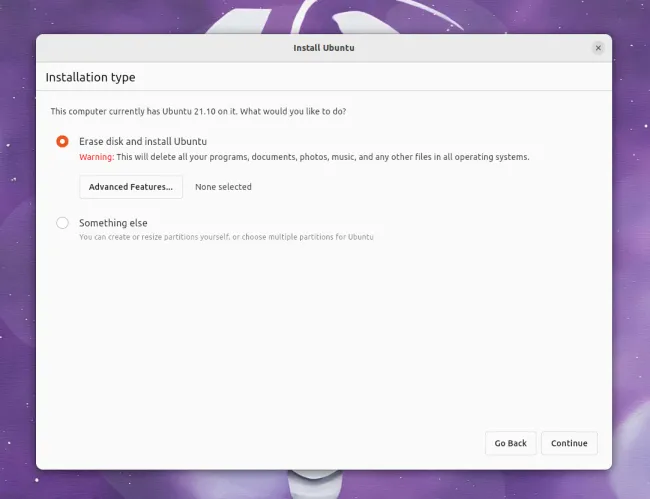The height and width of the screenshot is (499, 650).
Task: Select the Erase disk and install Ubuntu option
Action: (x=62, y=141)
